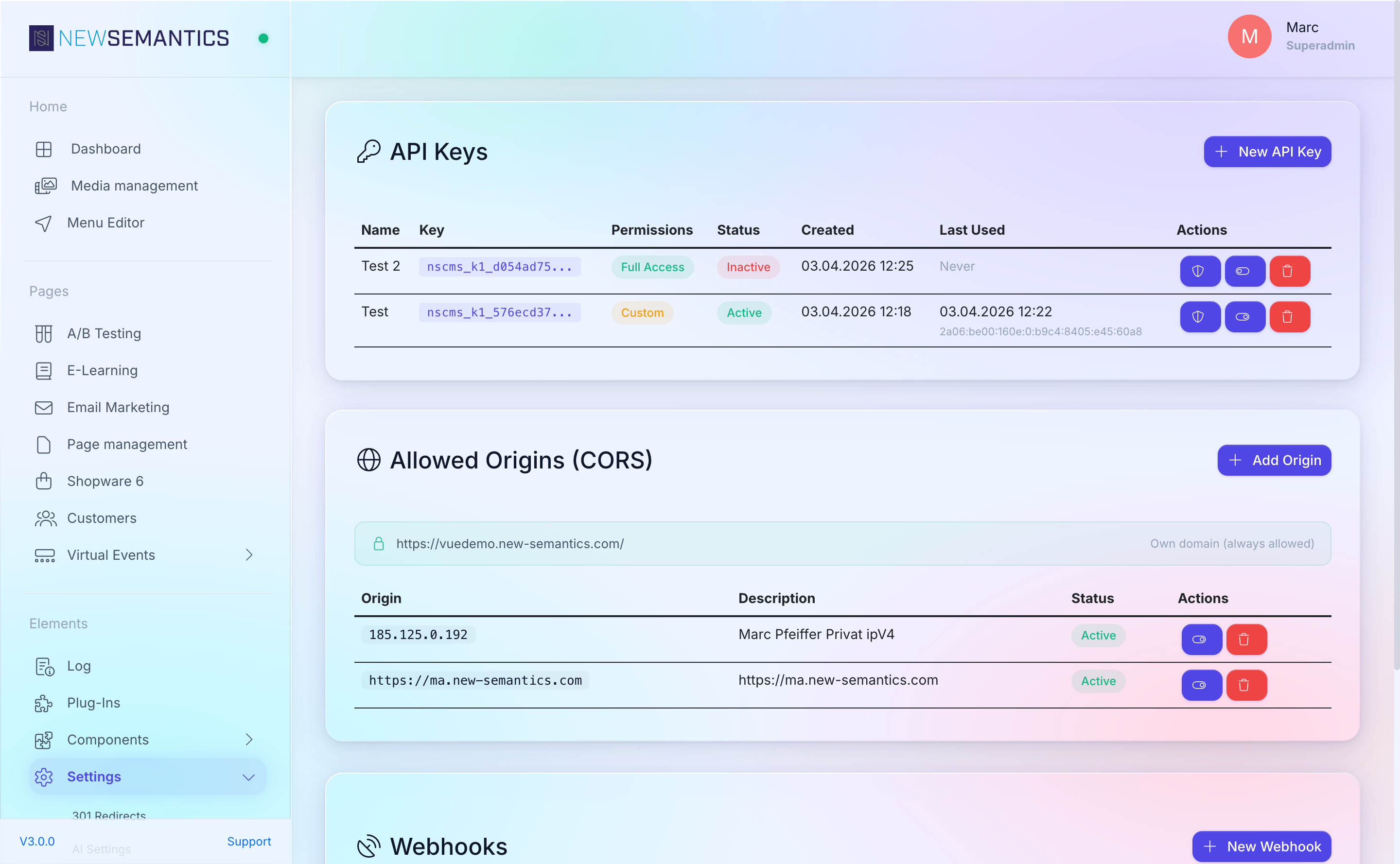Click the Marc Superadmin user name
The width and height of the screenshot is (1400, 864).
tap(1319, 36)
